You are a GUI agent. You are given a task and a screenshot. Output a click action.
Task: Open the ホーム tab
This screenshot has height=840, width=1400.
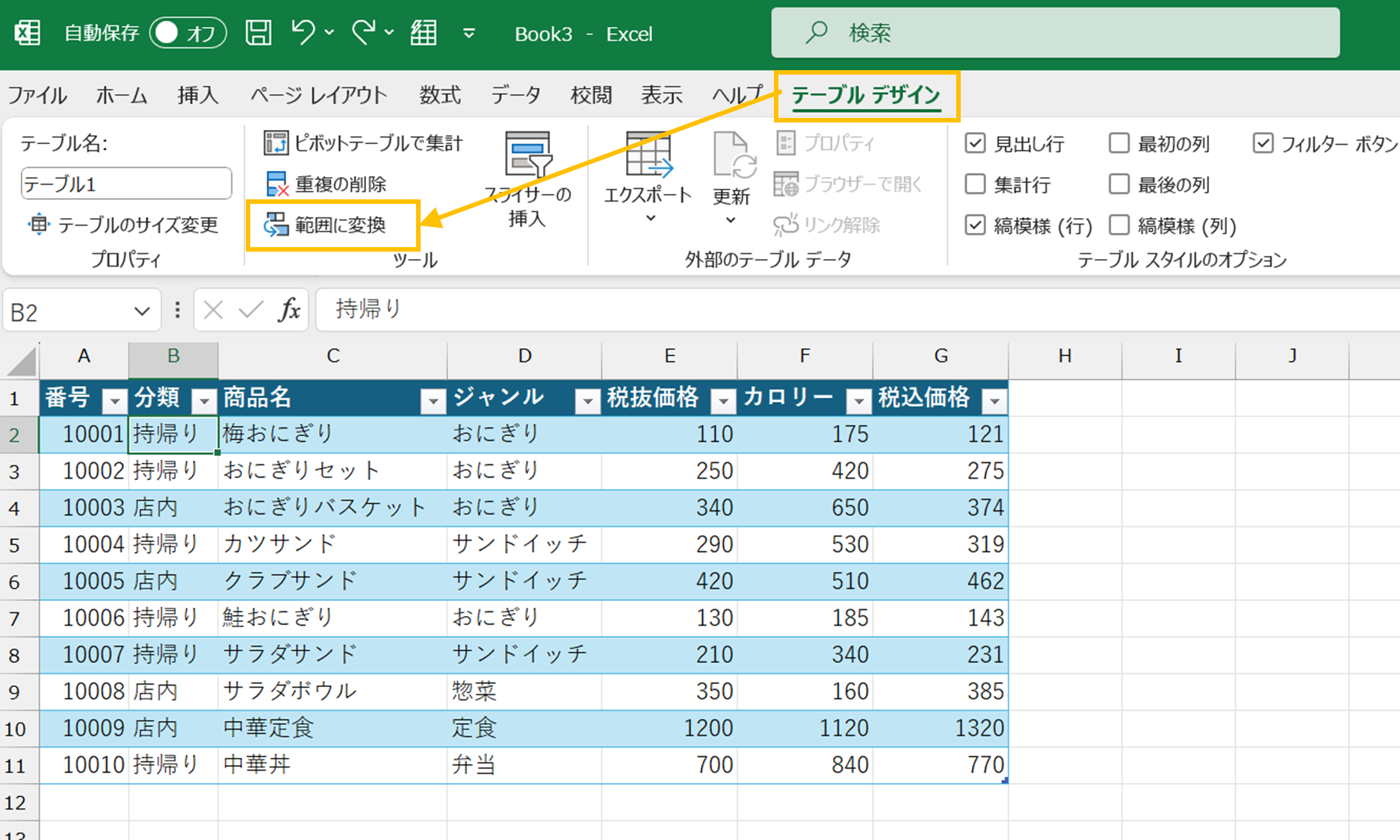(x=121, y=95)
